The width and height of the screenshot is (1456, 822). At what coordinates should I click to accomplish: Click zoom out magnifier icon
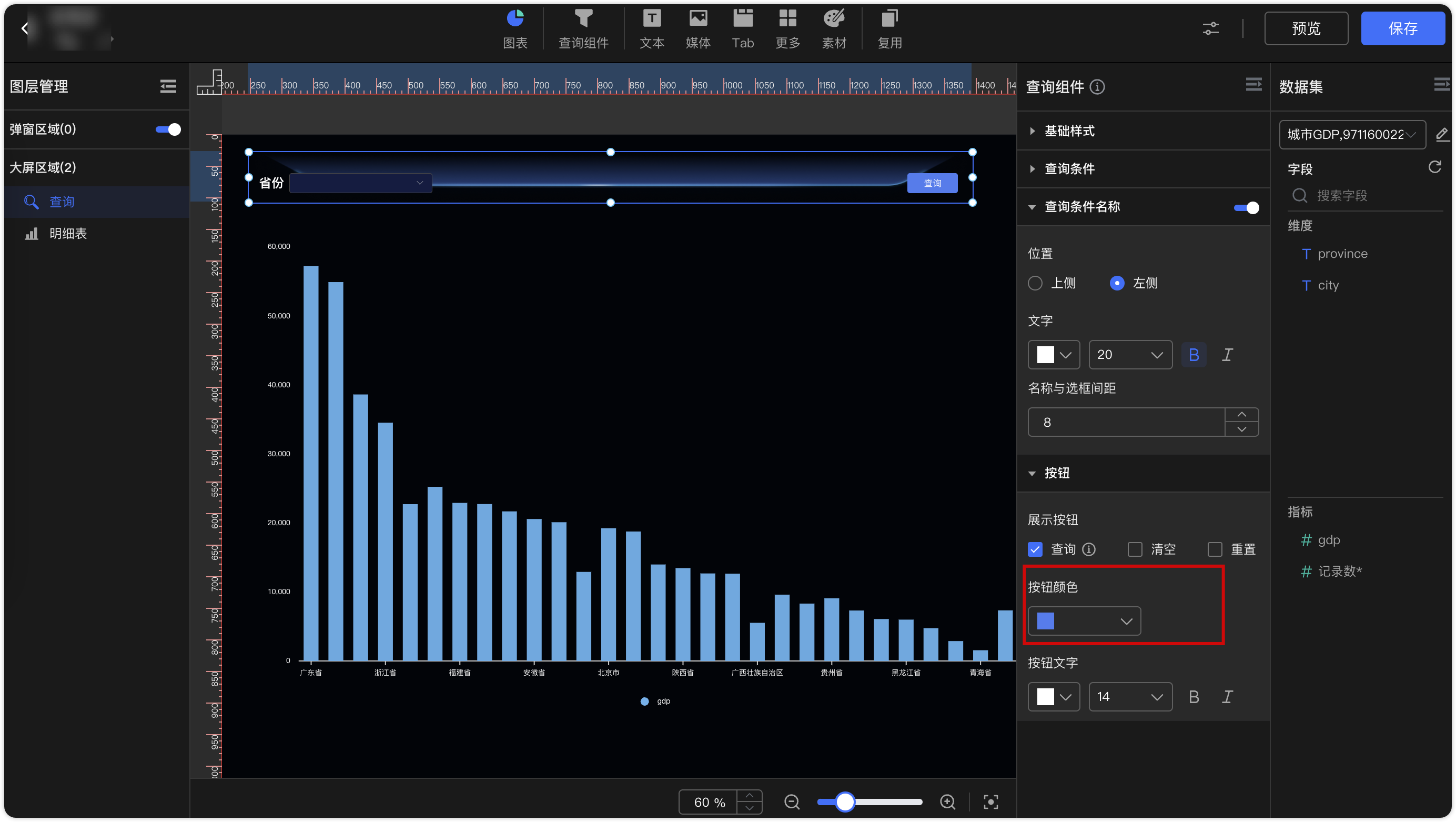coord(792,801)
